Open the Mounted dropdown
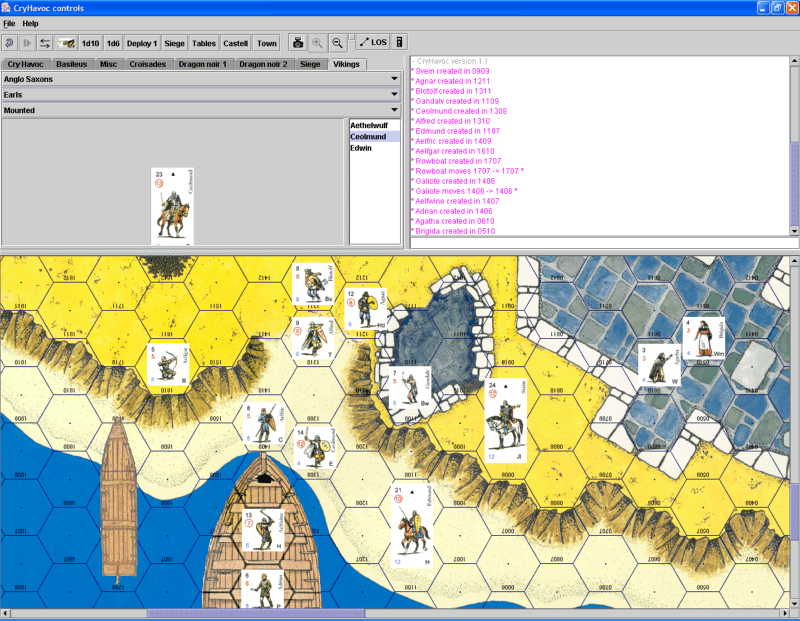This screenshot has height=621, width=800. 201,110
